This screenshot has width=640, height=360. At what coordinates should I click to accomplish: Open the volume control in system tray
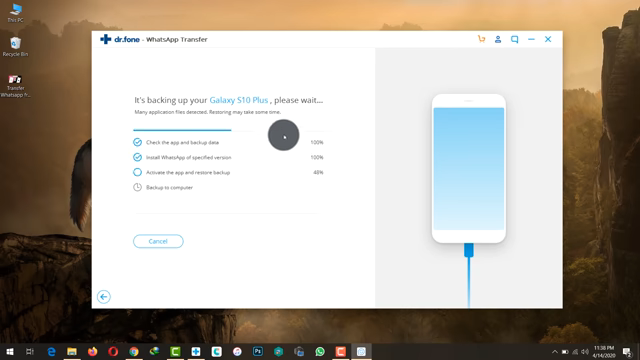pos(585,351)
